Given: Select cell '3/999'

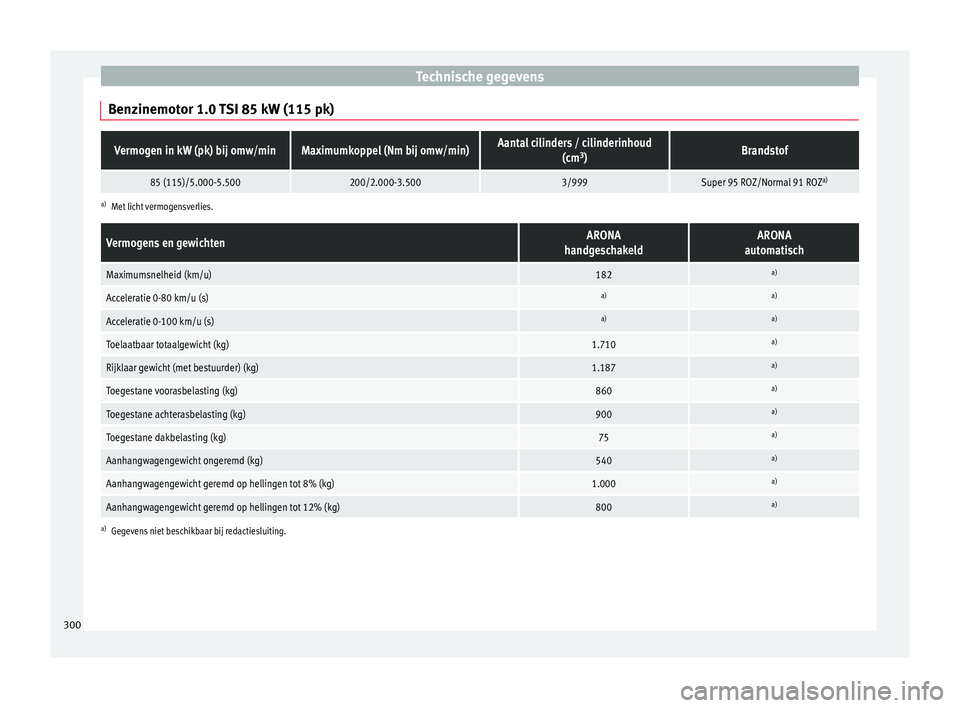Looking at the screenshot, I should point(574,183).
